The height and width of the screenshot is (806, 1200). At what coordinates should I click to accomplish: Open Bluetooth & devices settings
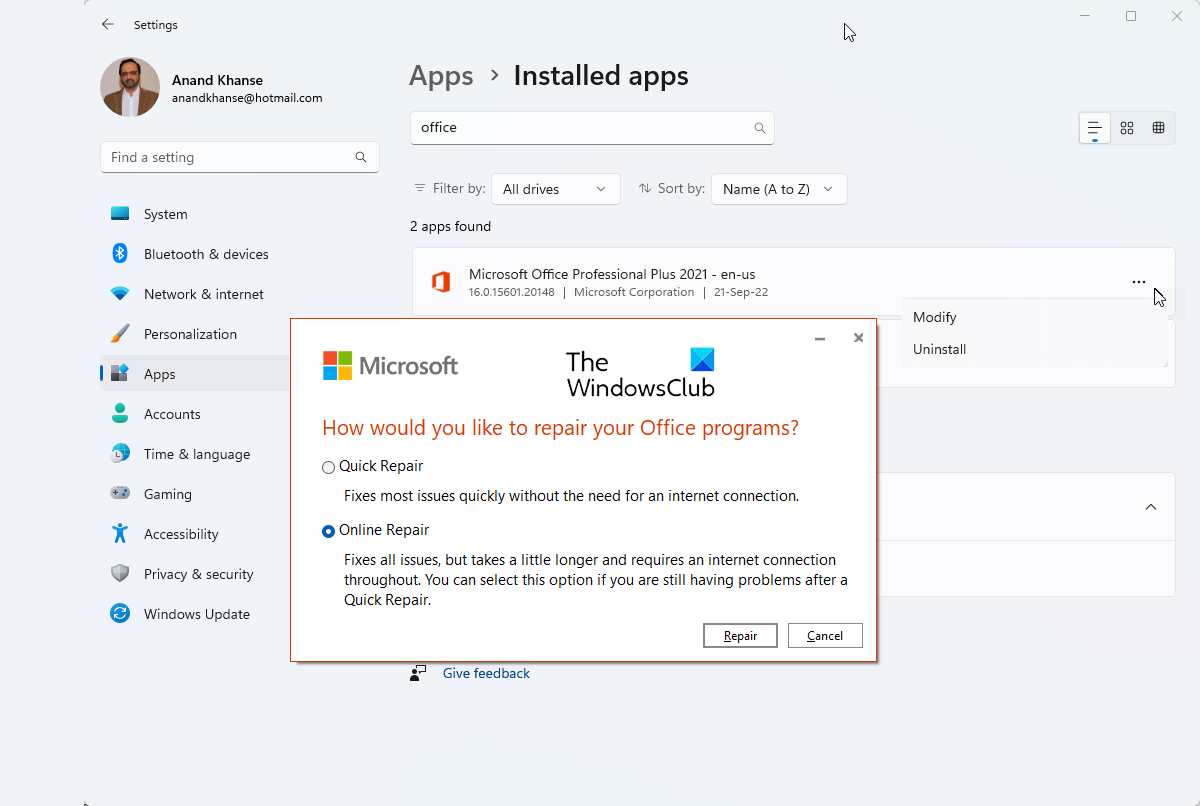(205, 254)
